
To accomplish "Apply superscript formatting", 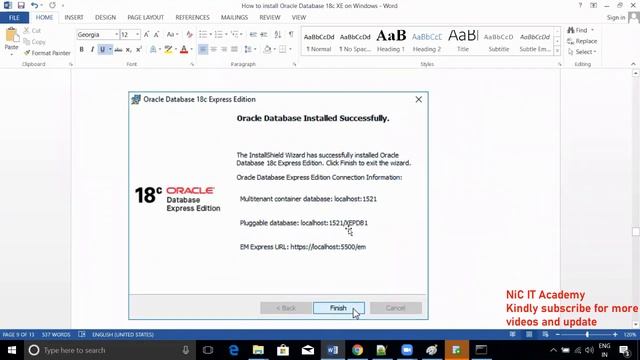I will coord(139,50).
